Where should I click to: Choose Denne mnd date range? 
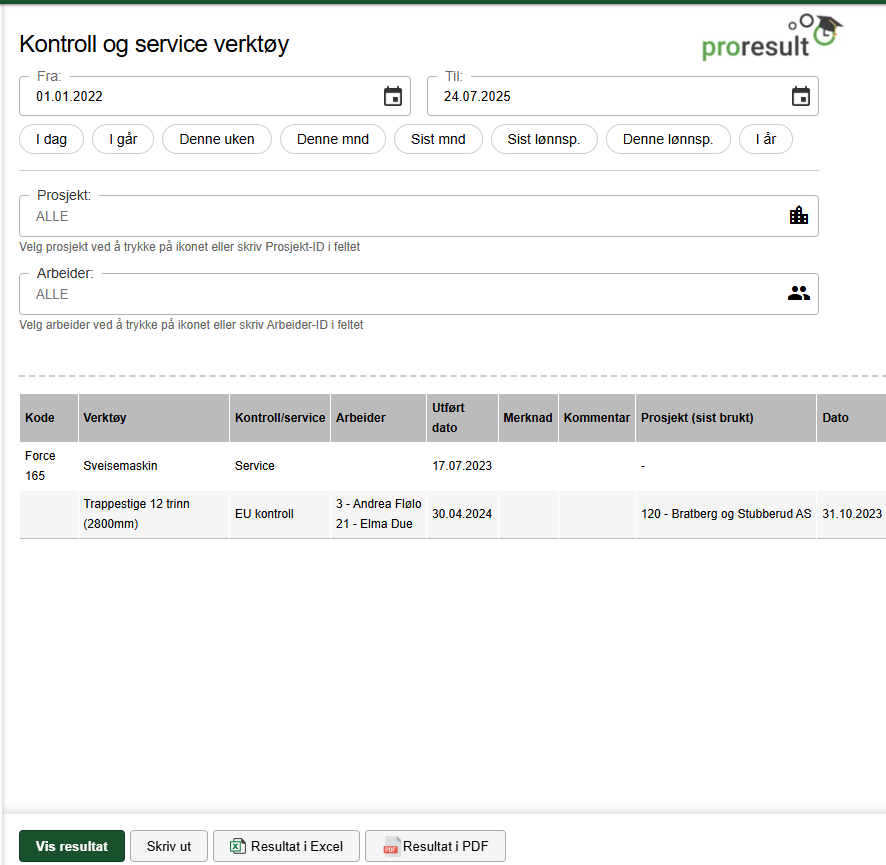333,139
